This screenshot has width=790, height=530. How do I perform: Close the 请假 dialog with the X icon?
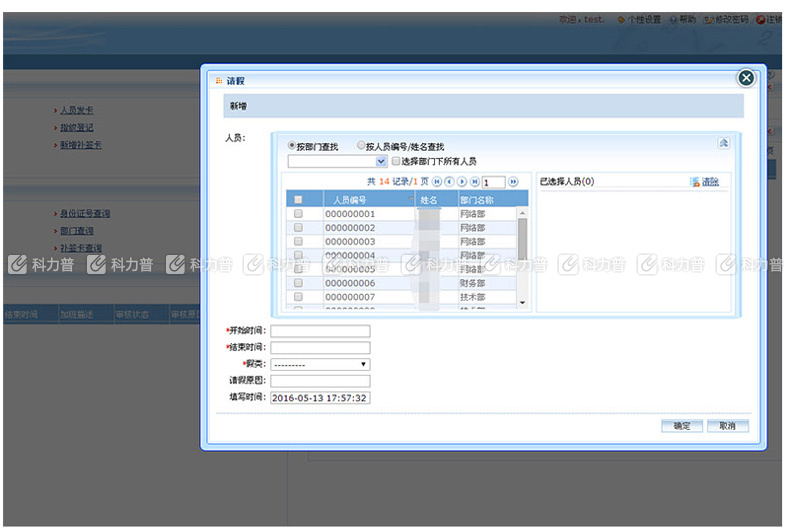[x=746, y=78]
